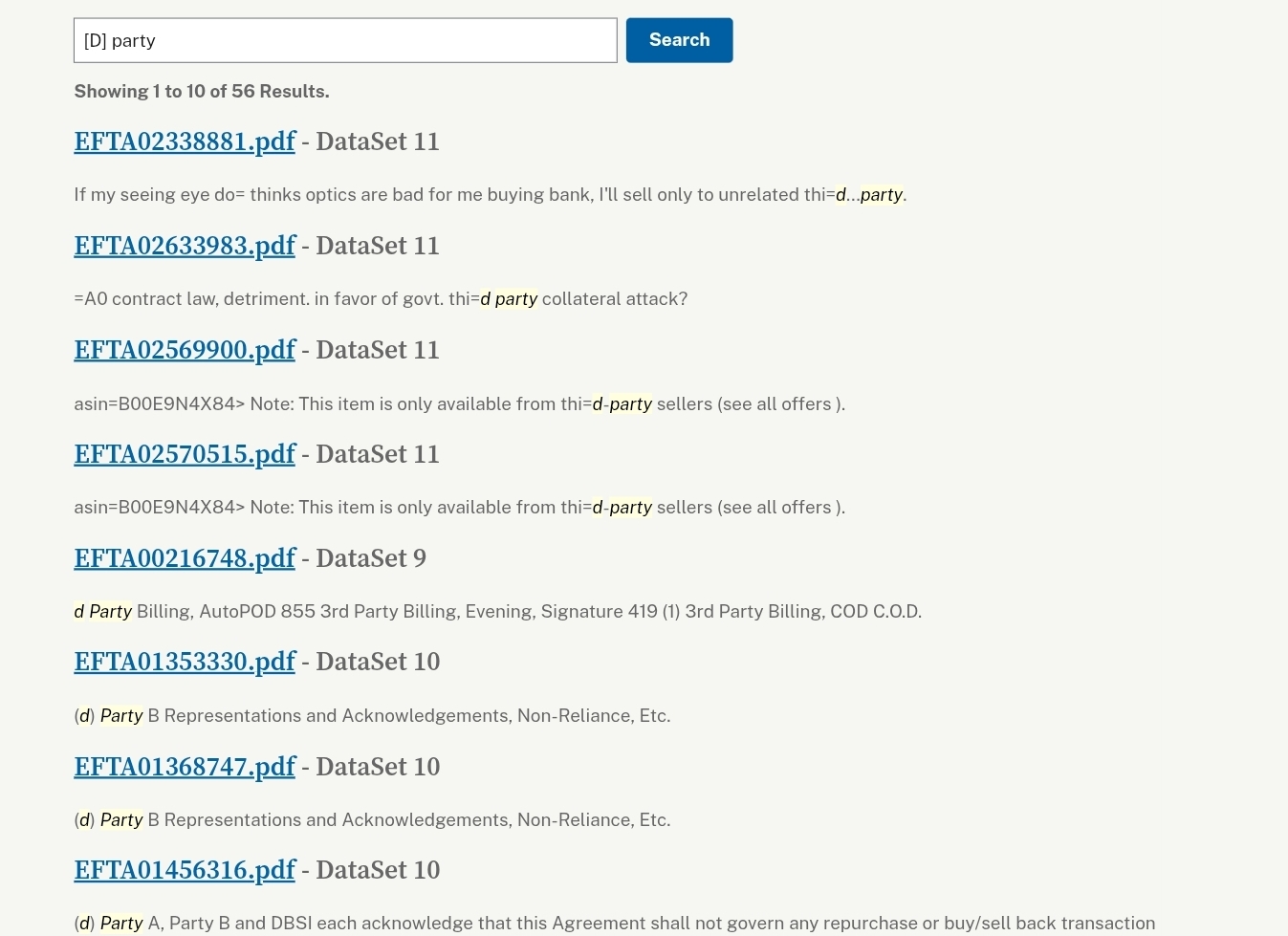Open search result EFTA02569900.pdf
The width and height of the screenshot is (1288, 936).
tap(185, 350)
